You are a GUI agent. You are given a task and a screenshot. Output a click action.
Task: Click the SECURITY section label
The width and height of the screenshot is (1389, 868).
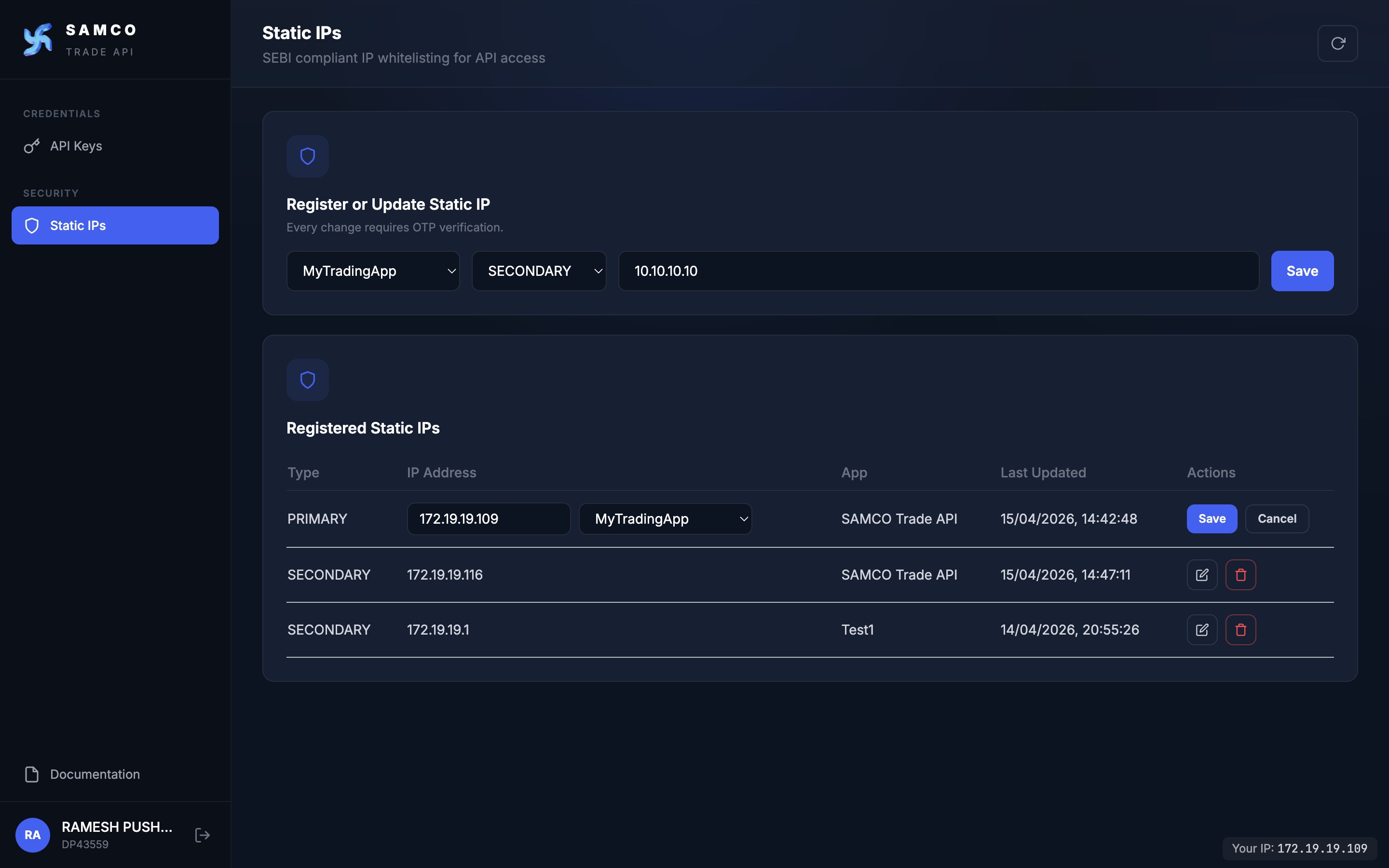point(51,193)
